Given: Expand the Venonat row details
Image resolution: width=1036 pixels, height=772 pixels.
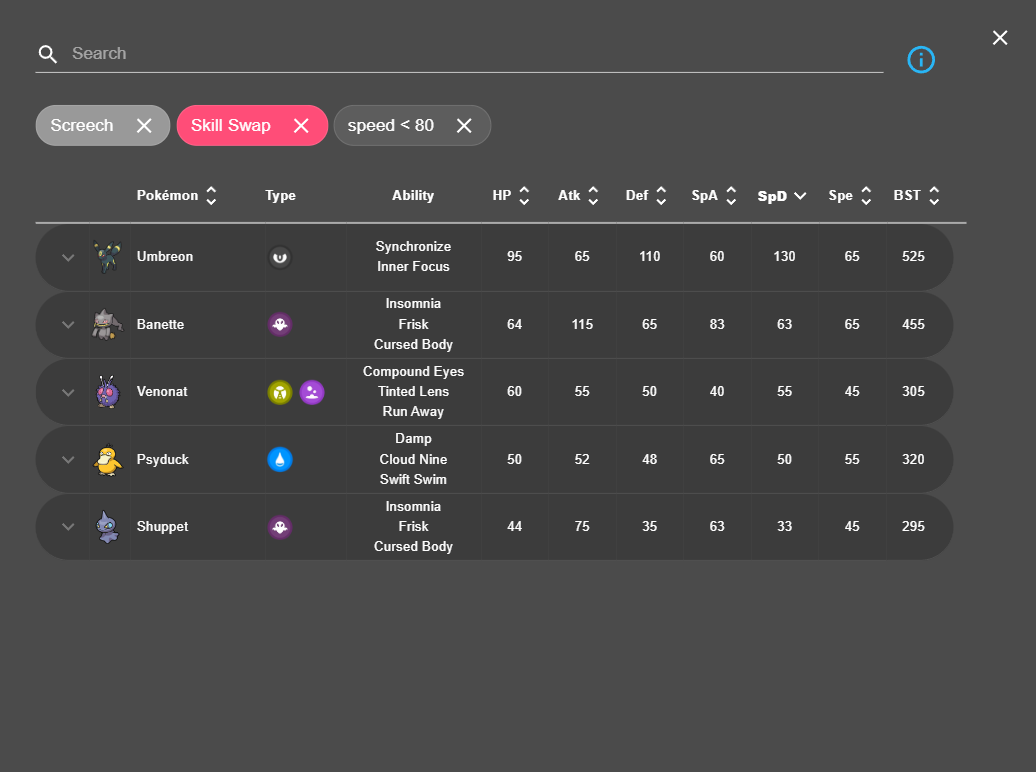Looking at the screenshot, I should point(68,392).
